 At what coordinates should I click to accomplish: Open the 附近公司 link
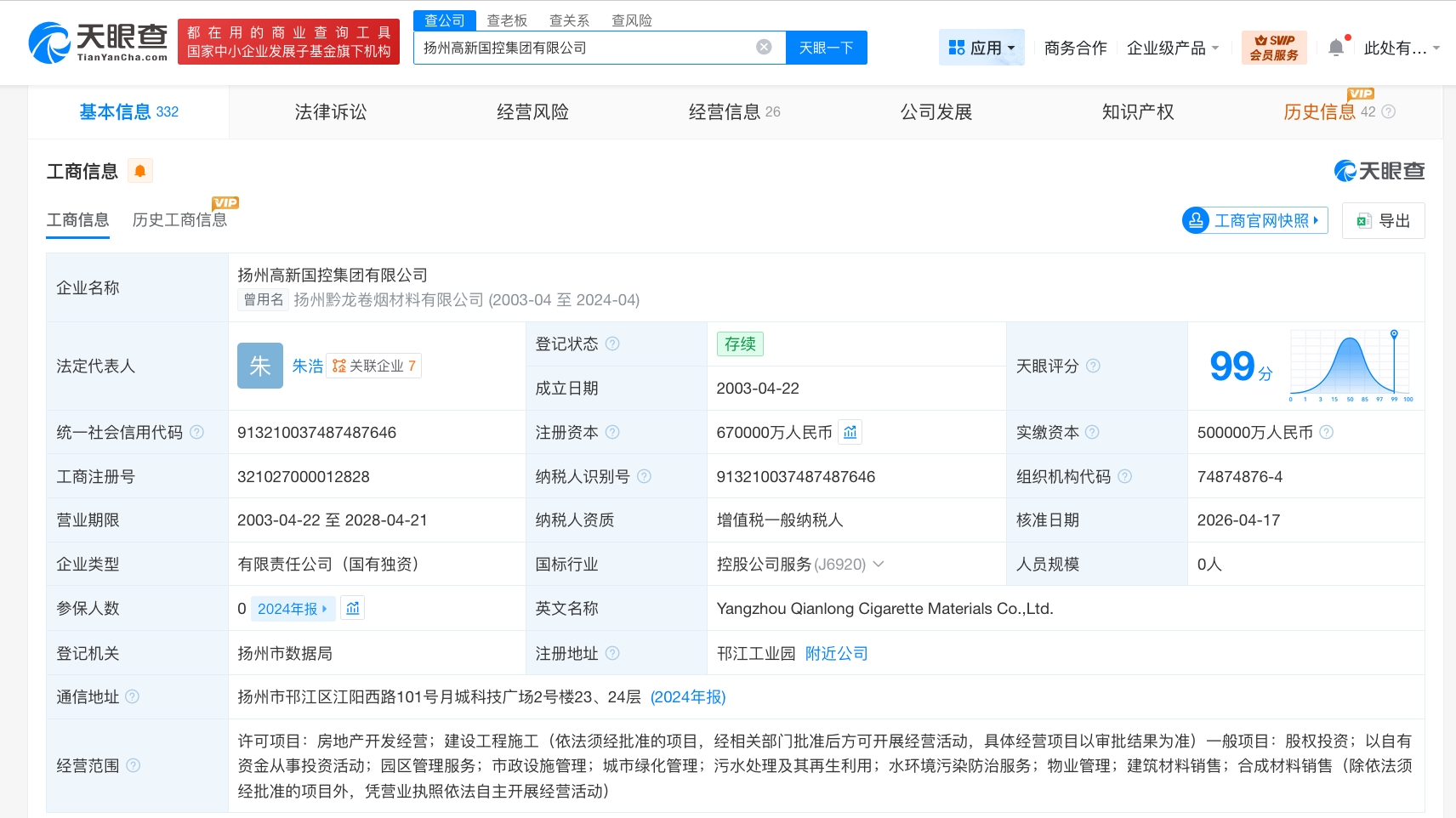click(836, 653)
